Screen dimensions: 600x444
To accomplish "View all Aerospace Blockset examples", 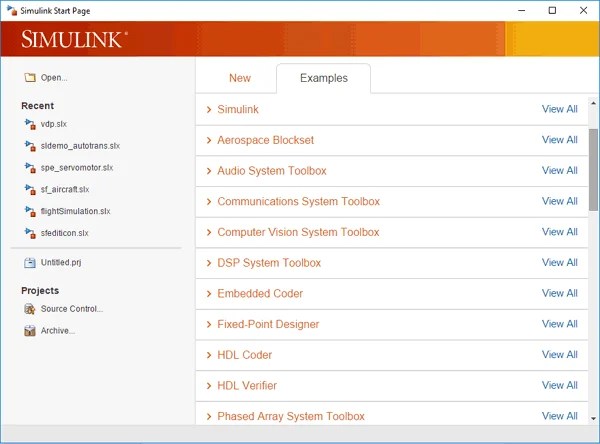I will [x=559, y=140].
